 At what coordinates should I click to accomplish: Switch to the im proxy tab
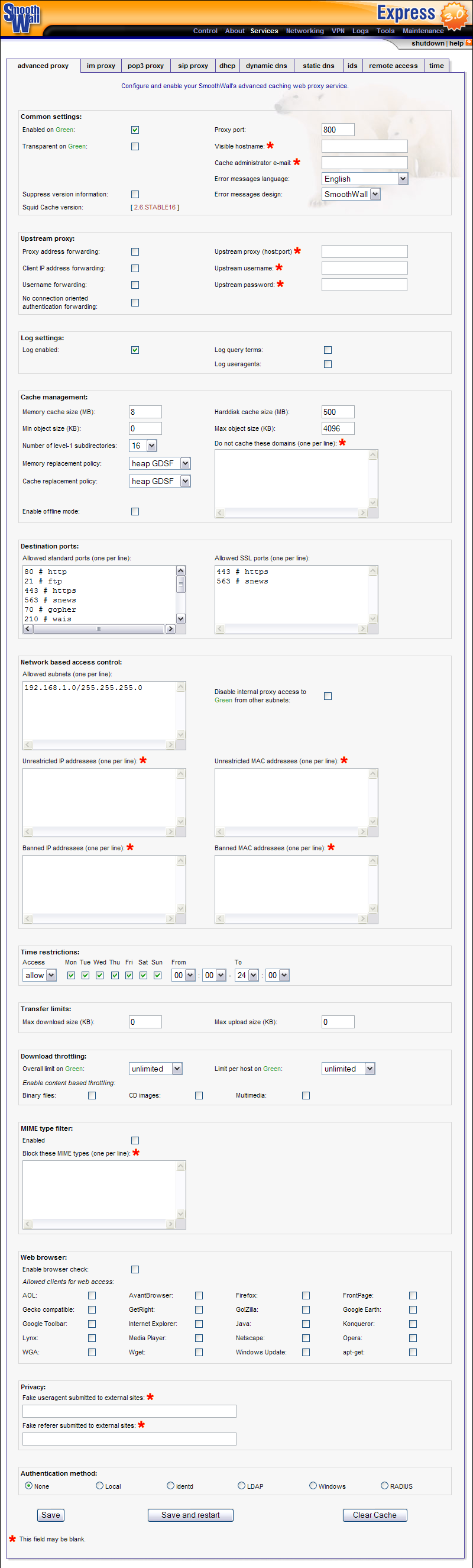(101, 66)
